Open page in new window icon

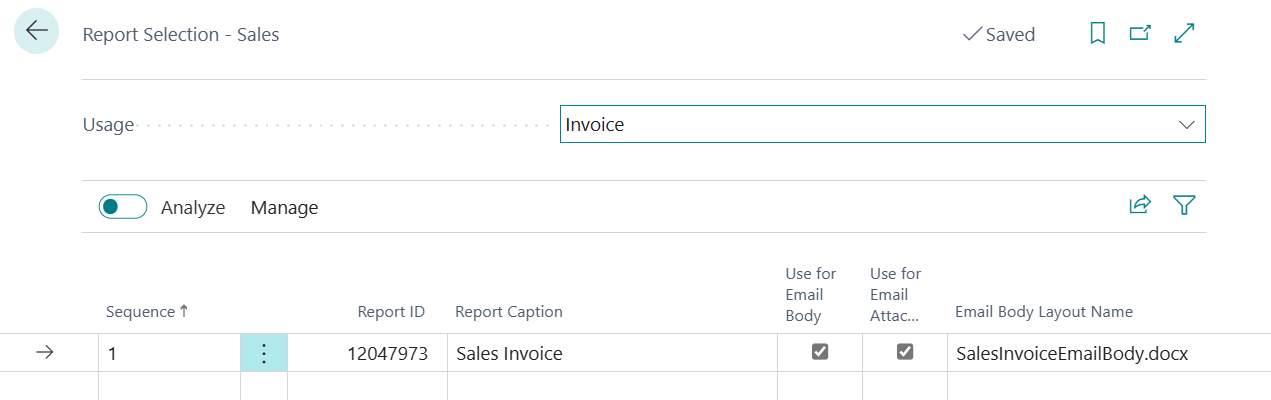point(1140,34)
